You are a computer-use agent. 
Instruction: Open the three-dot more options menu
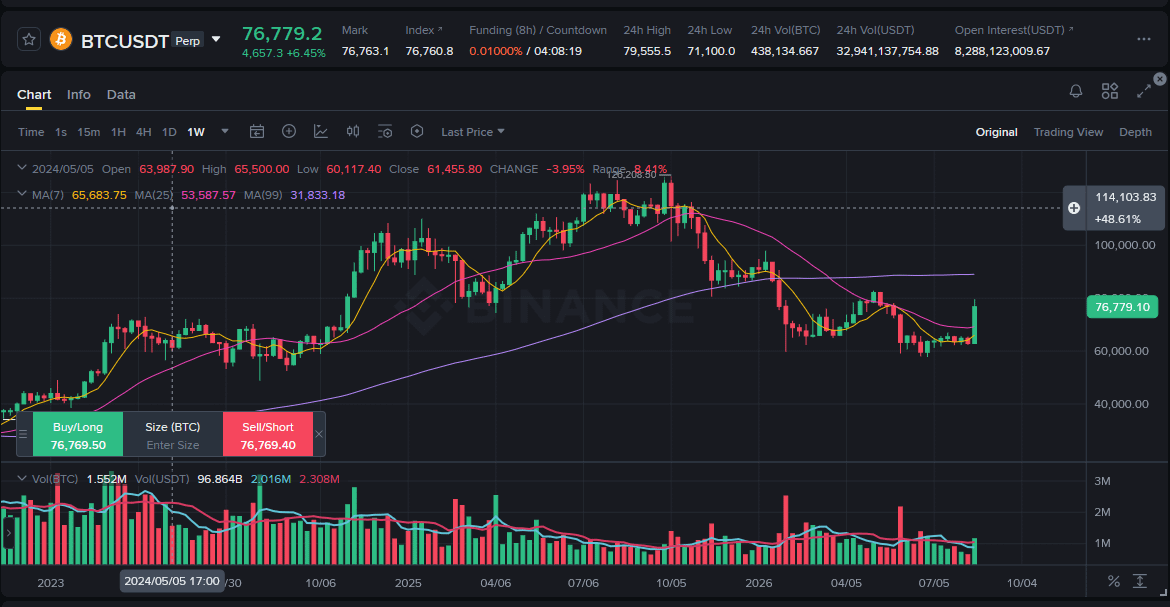click(1143, 40)
